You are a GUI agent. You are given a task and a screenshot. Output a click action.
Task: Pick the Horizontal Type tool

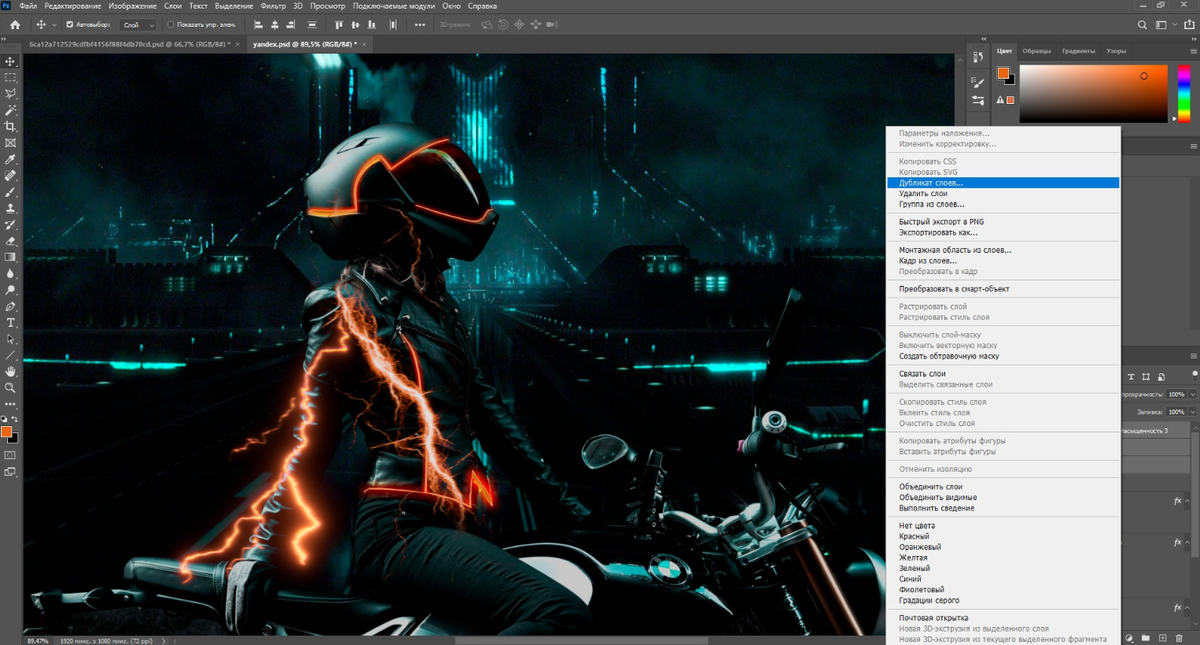coord(11,323)
